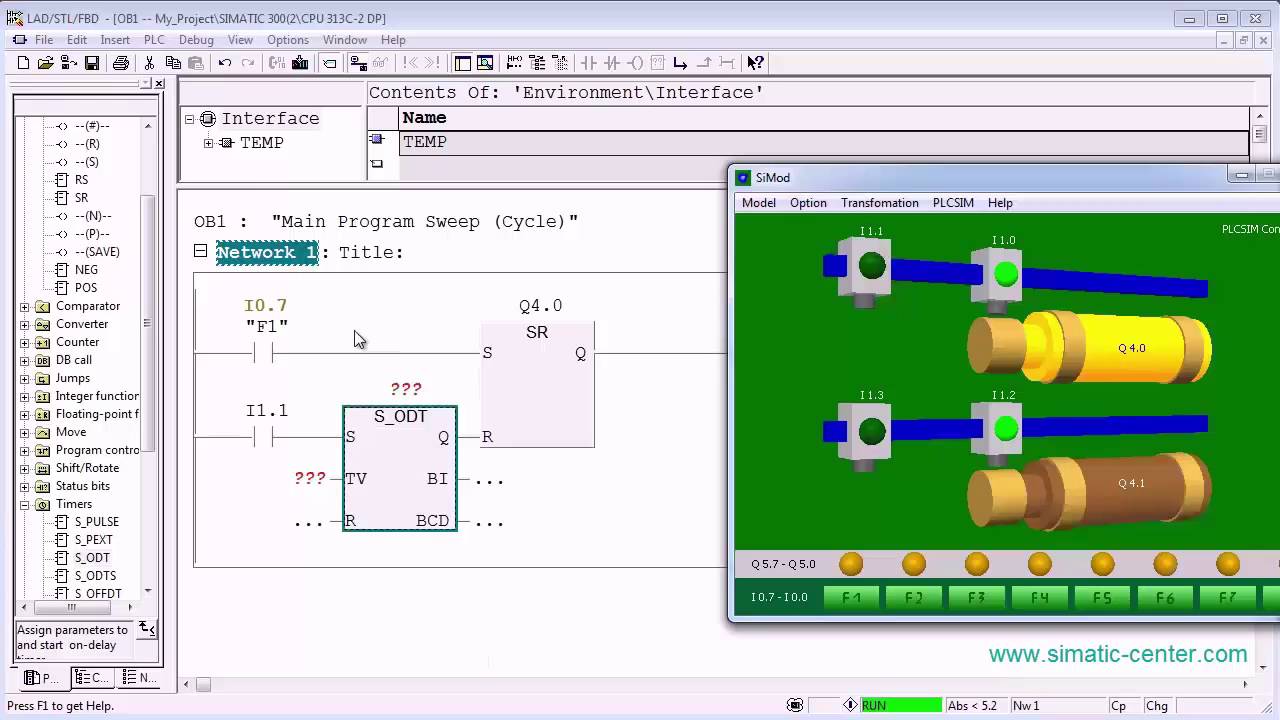Expand the Counter folder

coord(25,343)
